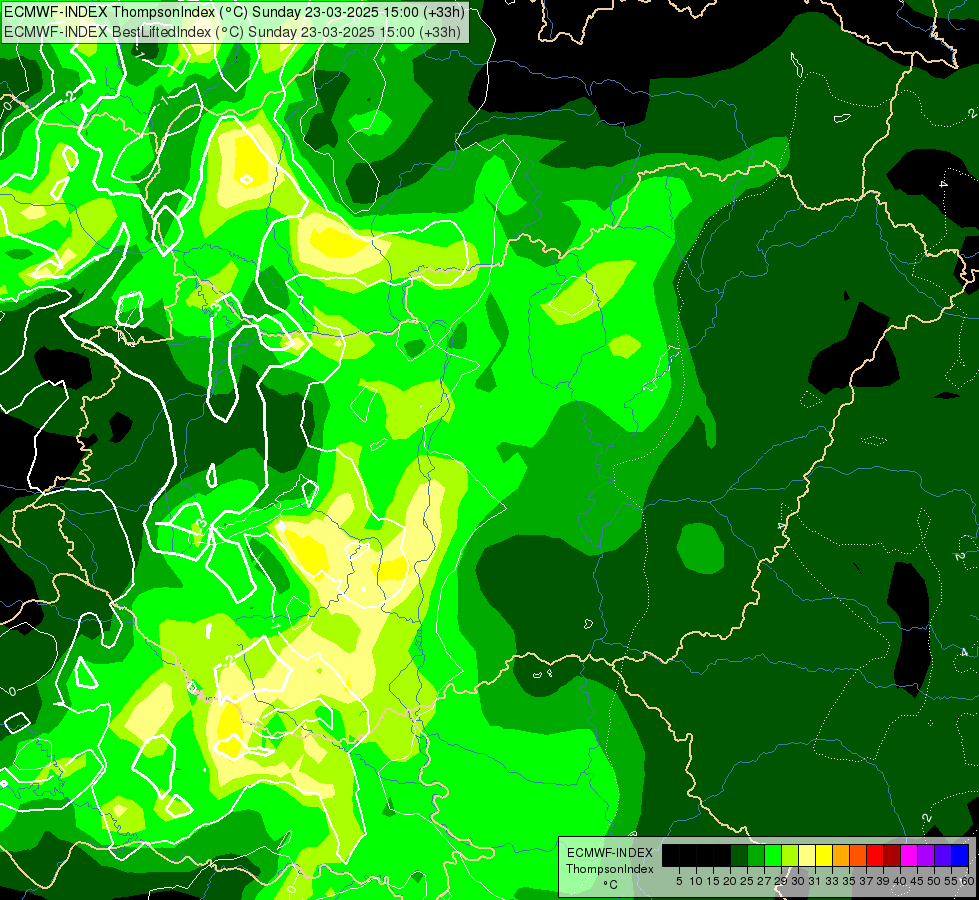
Task: Click legend tick label '37'
Action: (867, 881)
